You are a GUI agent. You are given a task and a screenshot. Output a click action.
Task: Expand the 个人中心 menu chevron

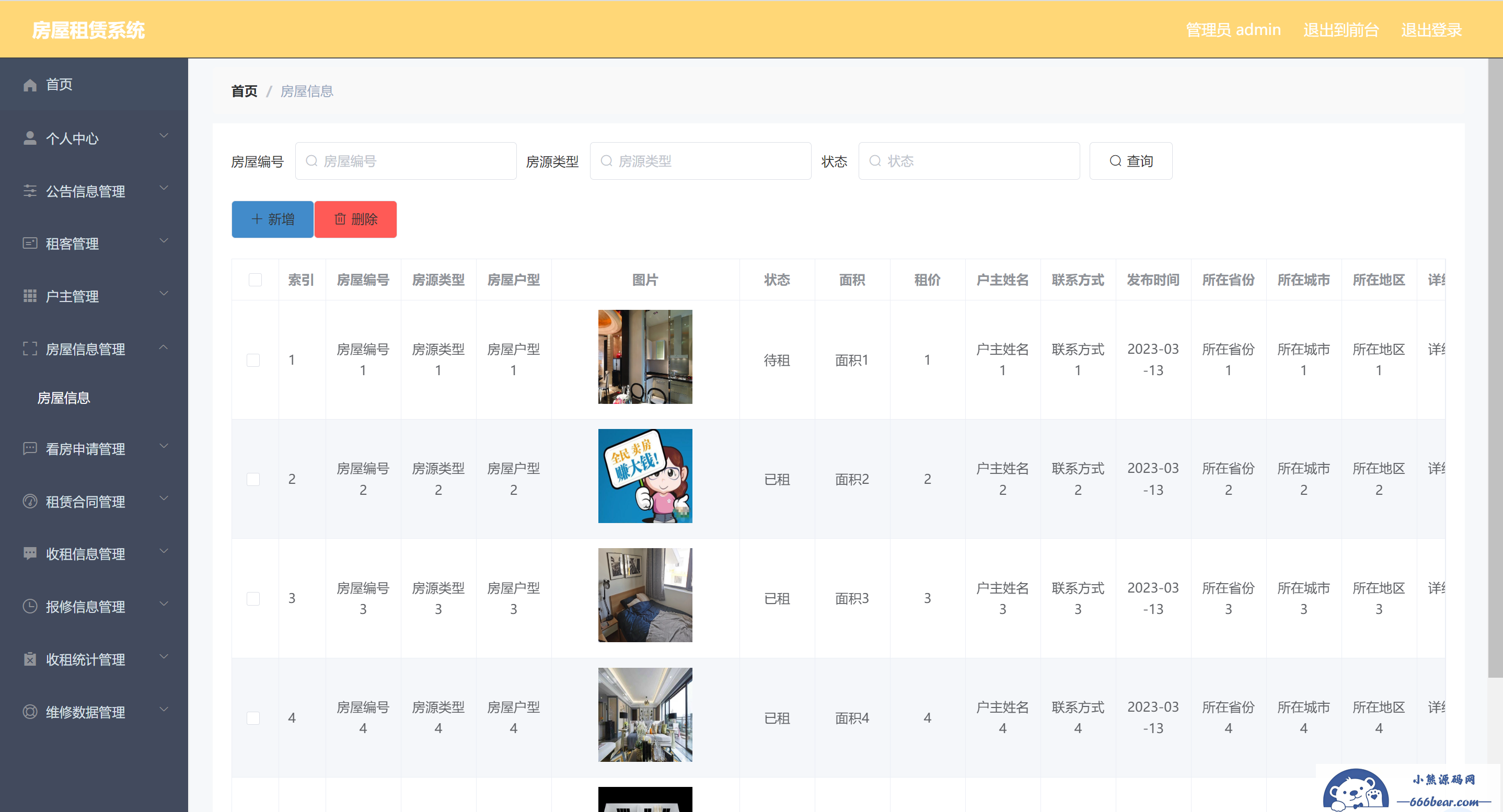coord(164,136)
